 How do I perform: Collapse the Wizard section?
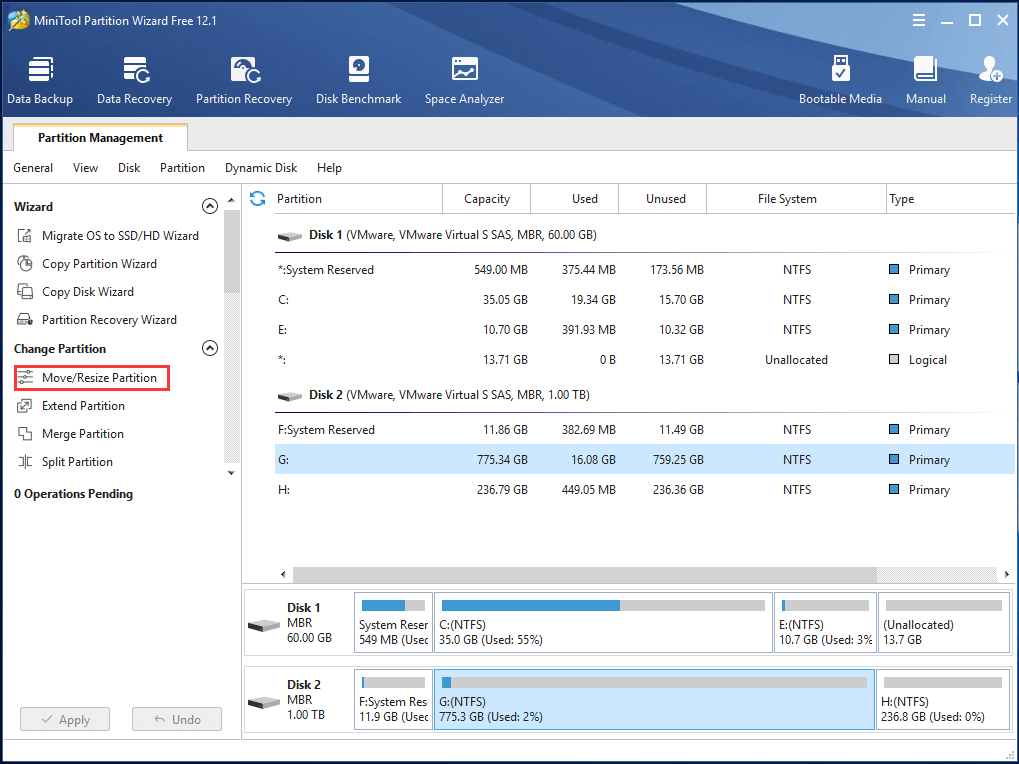[209, 207]
